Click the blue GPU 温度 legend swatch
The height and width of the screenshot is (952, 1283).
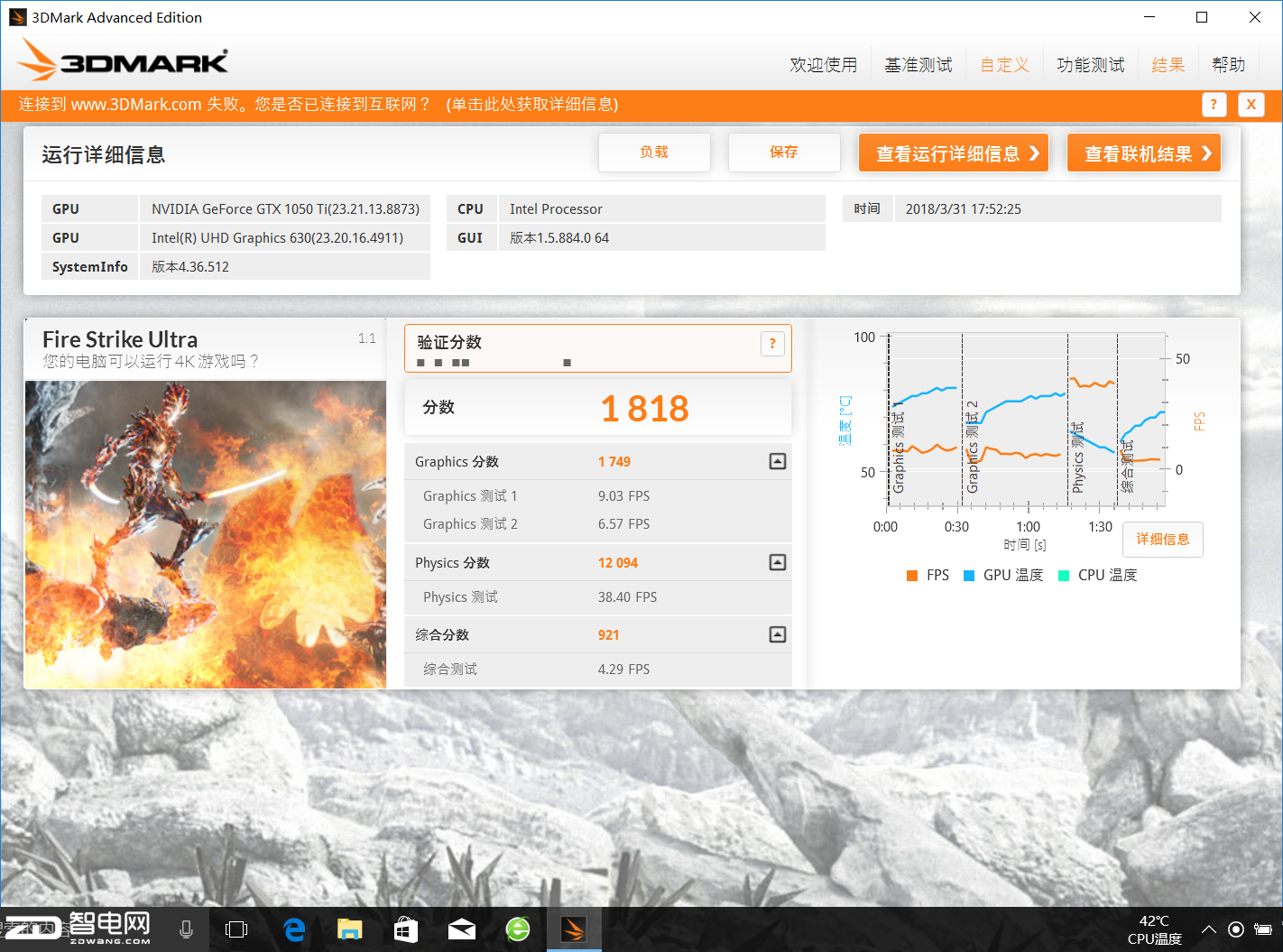pyautogui.click(x=969, y=576)
